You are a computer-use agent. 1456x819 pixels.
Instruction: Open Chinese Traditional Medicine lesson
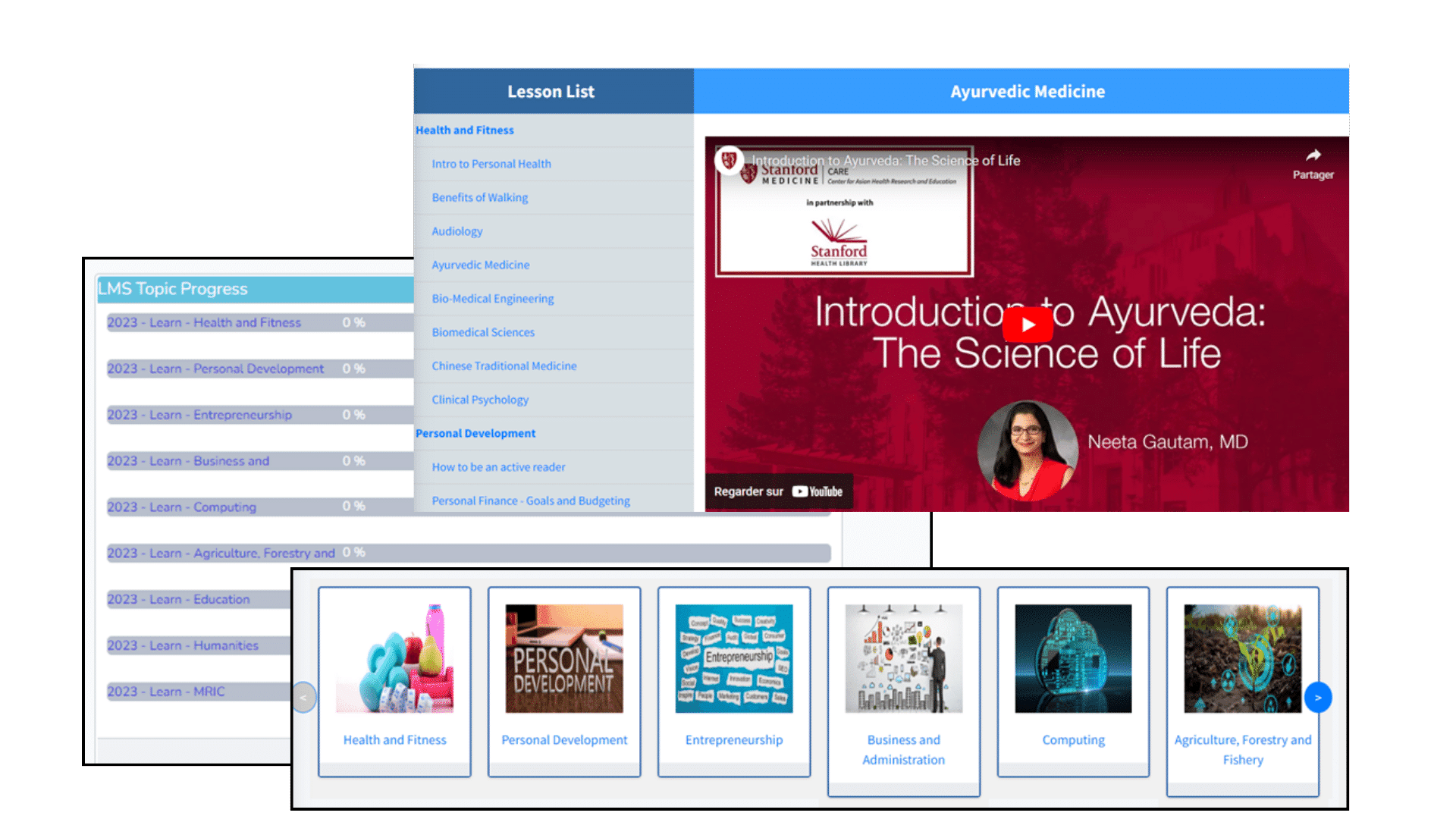click(504, 366)
